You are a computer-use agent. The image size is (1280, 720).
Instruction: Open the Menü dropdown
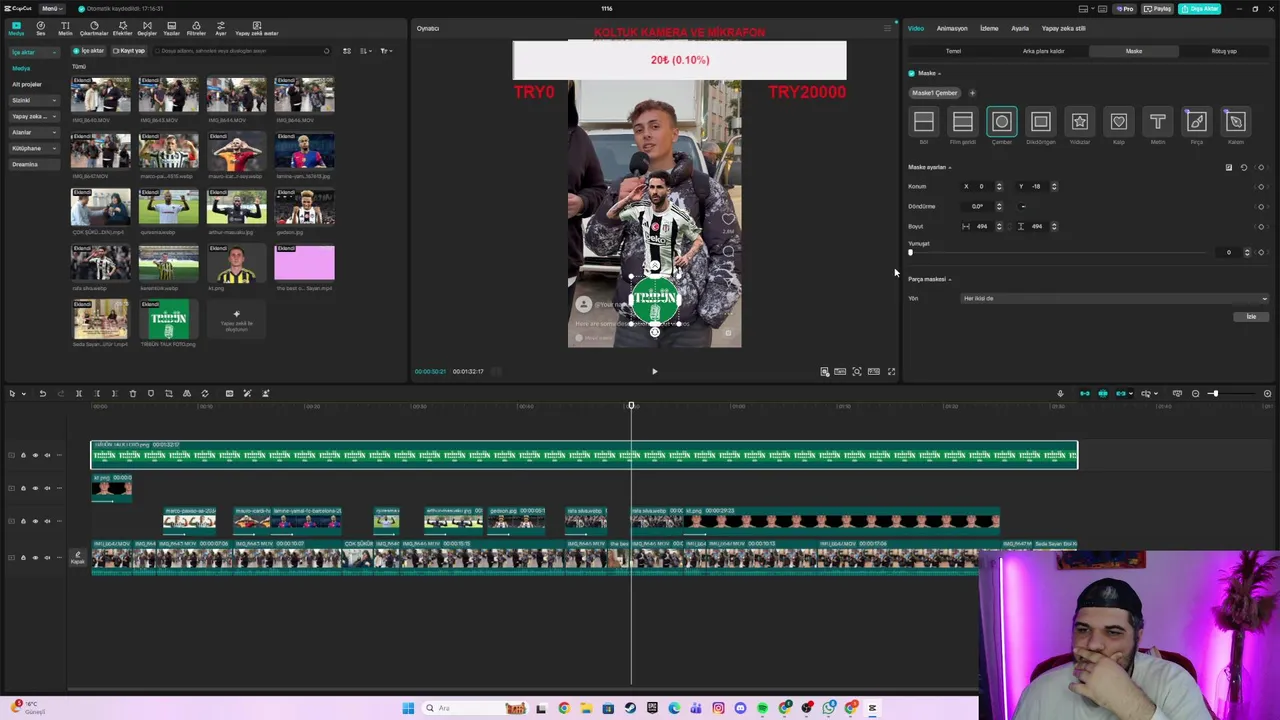click(50, 9)
